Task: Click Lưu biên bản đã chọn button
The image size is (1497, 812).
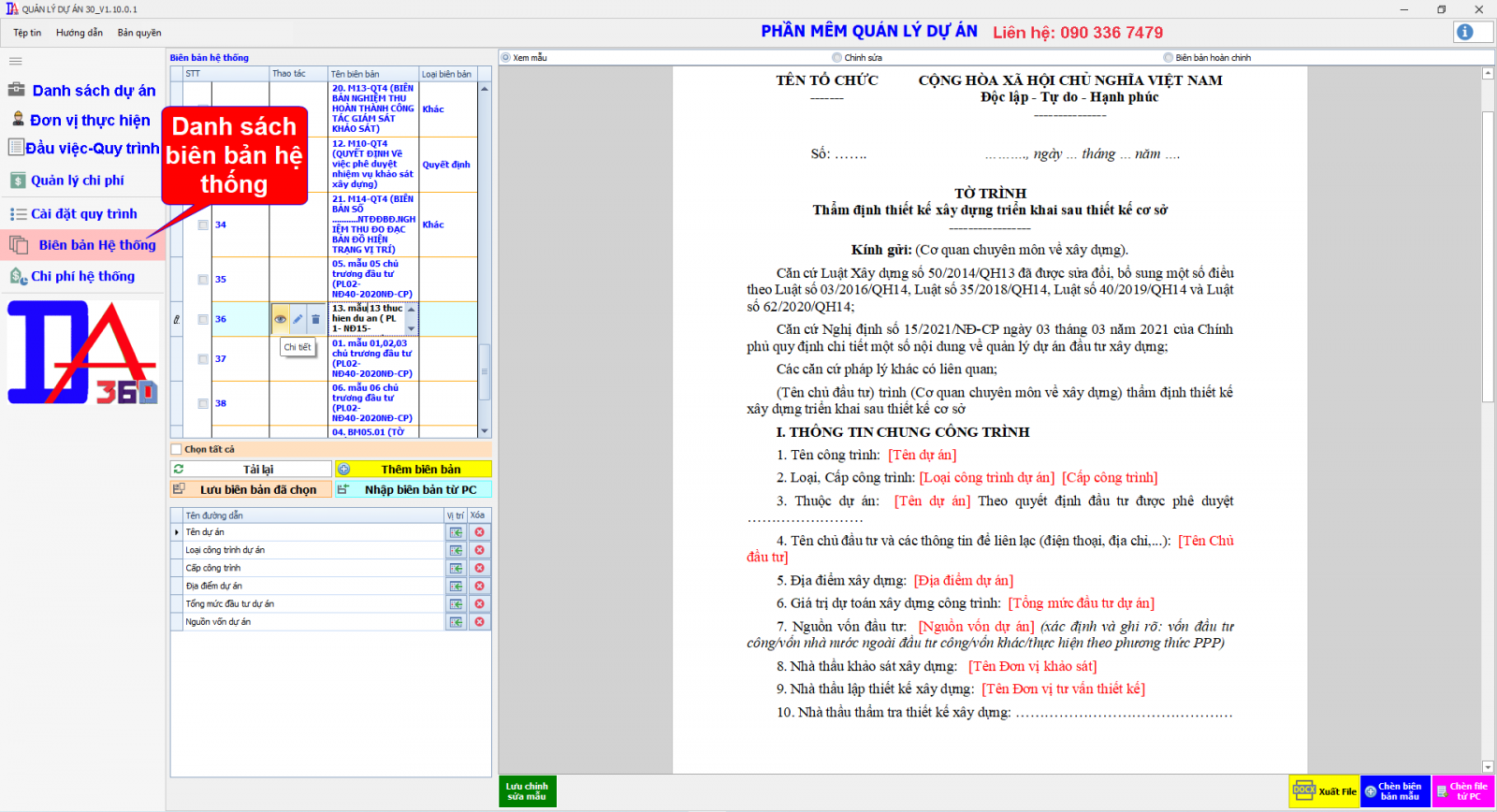Action: tap(251, 489)
